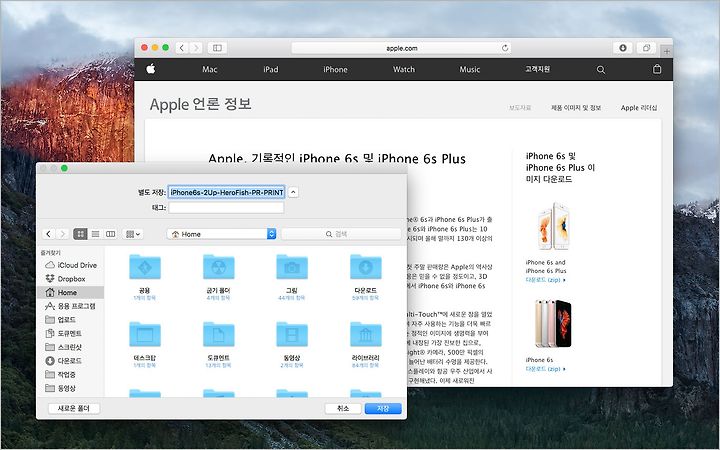The height and width of the screenshot is (450, 720).
Task: Show all tabs in Safari
Action: 646,48
